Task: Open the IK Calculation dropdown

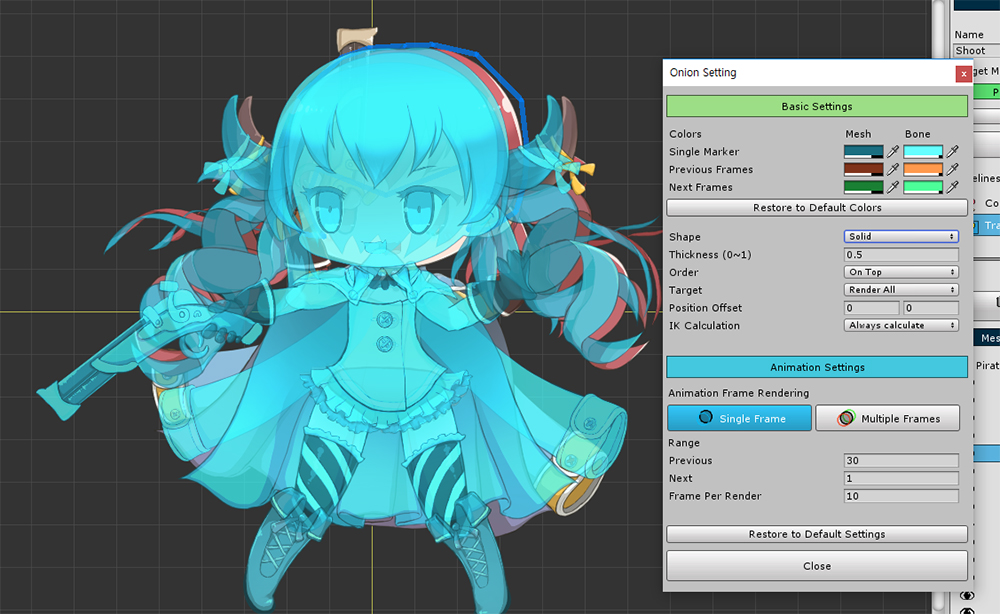Action: tap(901, 325)
